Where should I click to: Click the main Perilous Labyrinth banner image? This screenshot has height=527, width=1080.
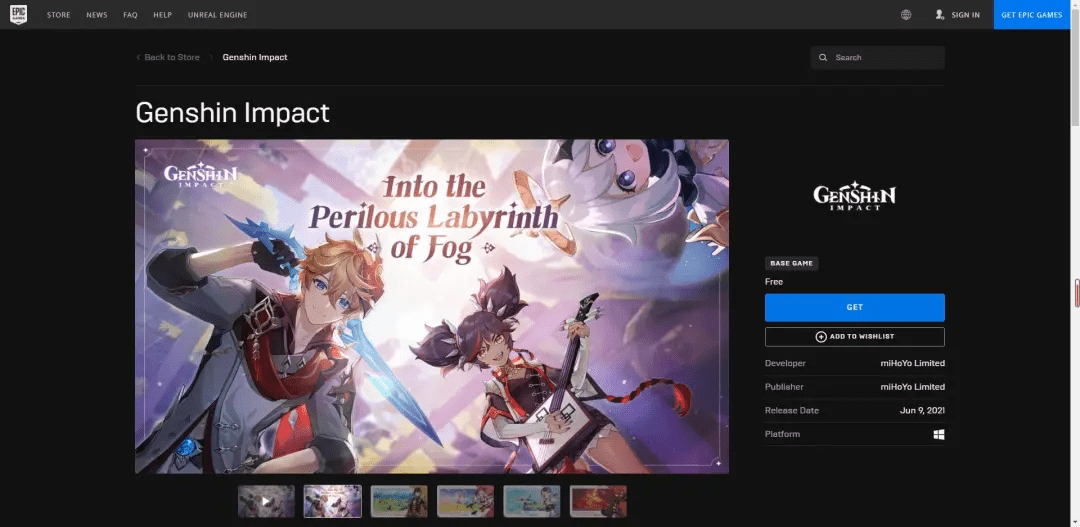click(432, 307)
